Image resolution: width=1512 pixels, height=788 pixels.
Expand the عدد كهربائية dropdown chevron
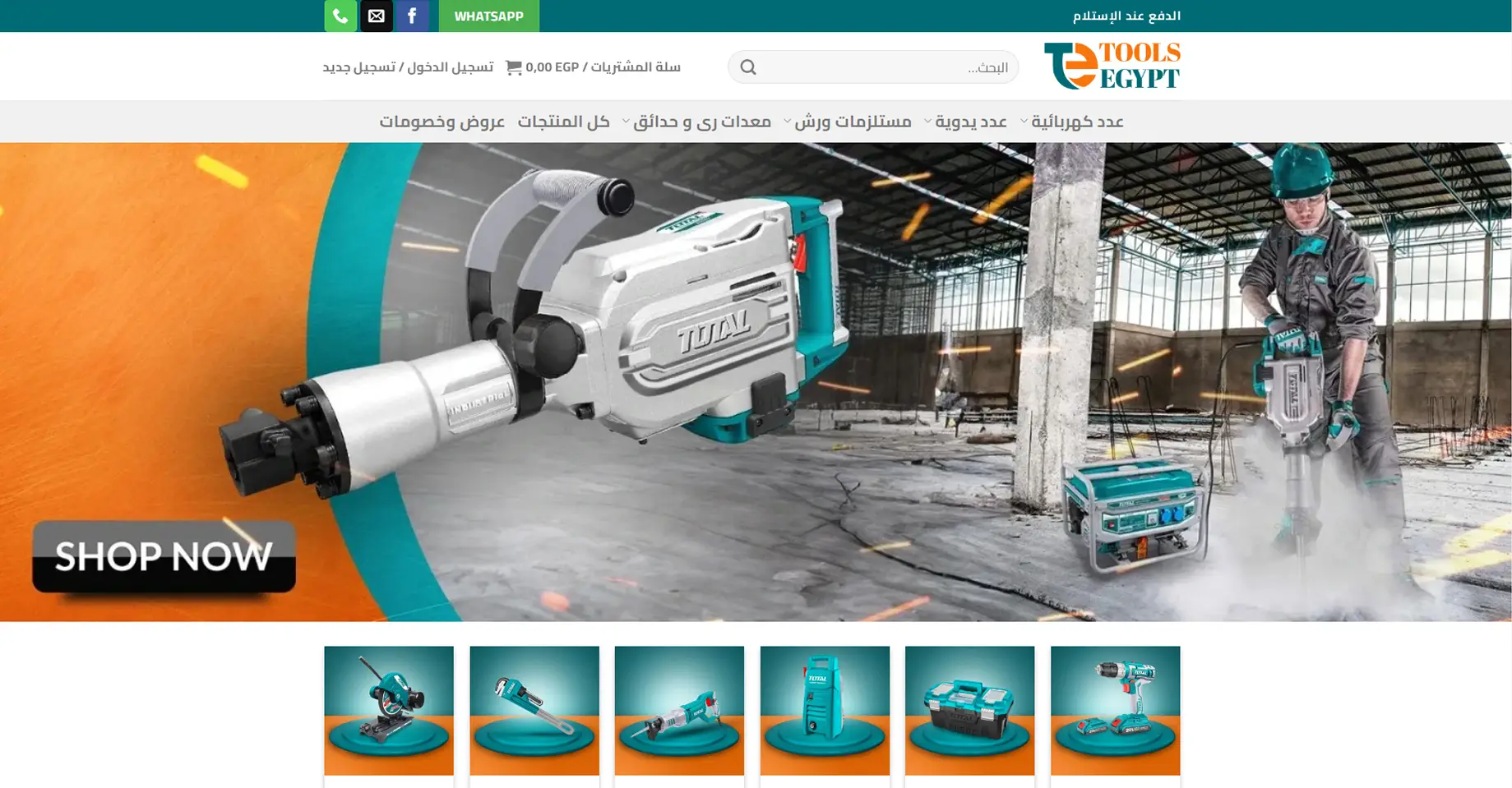(1024, 122)
